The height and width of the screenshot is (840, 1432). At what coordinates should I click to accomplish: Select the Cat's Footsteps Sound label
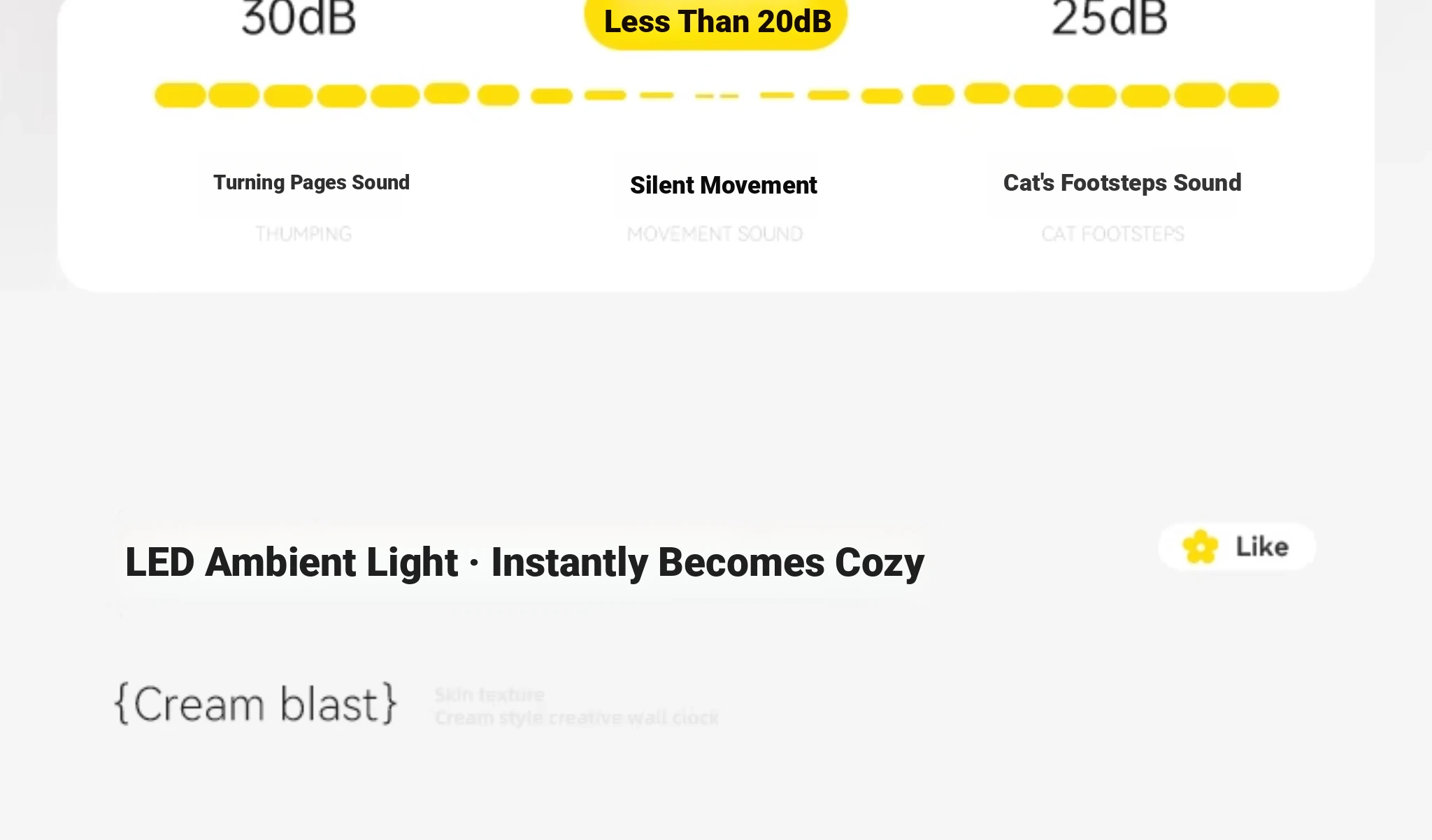[x=1122, y=183]
